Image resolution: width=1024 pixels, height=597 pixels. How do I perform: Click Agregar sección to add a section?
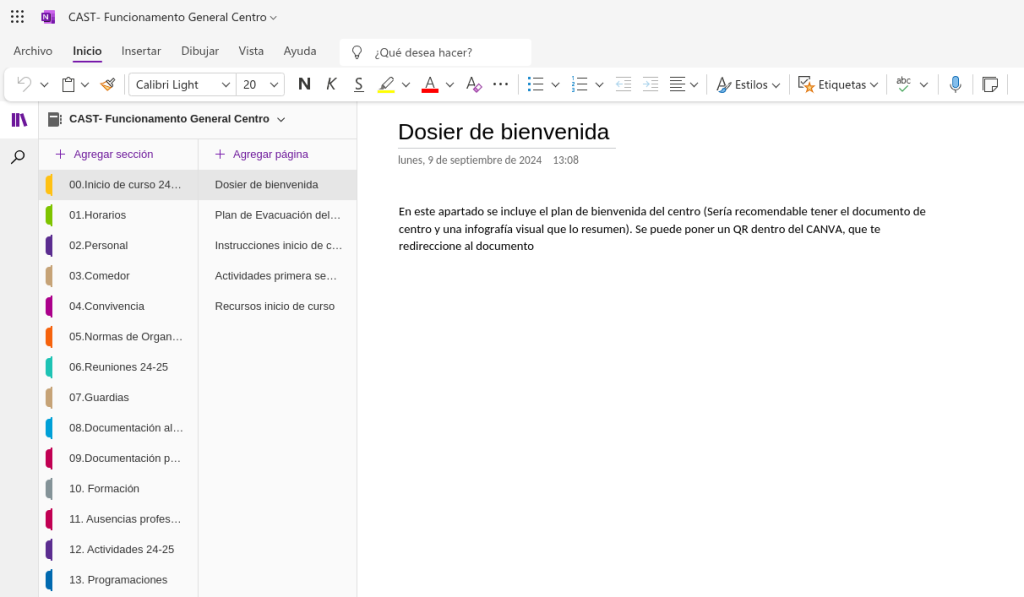(x=104, y=154)
